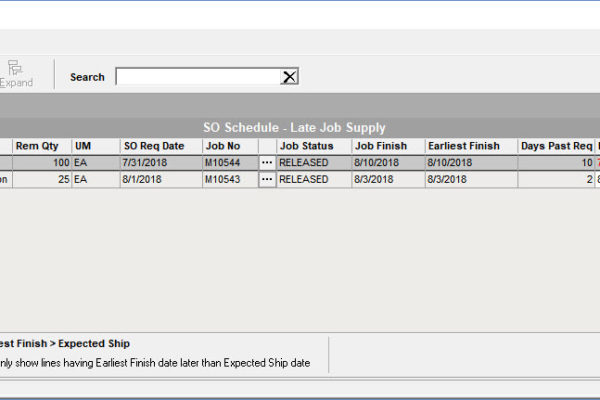
Task: Sort by Job Status column header
Action: point(314,146)
